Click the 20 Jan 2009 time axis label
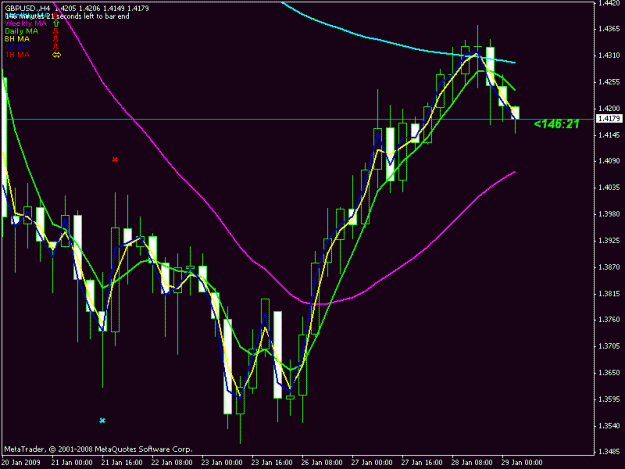 (x=21, y=462)
